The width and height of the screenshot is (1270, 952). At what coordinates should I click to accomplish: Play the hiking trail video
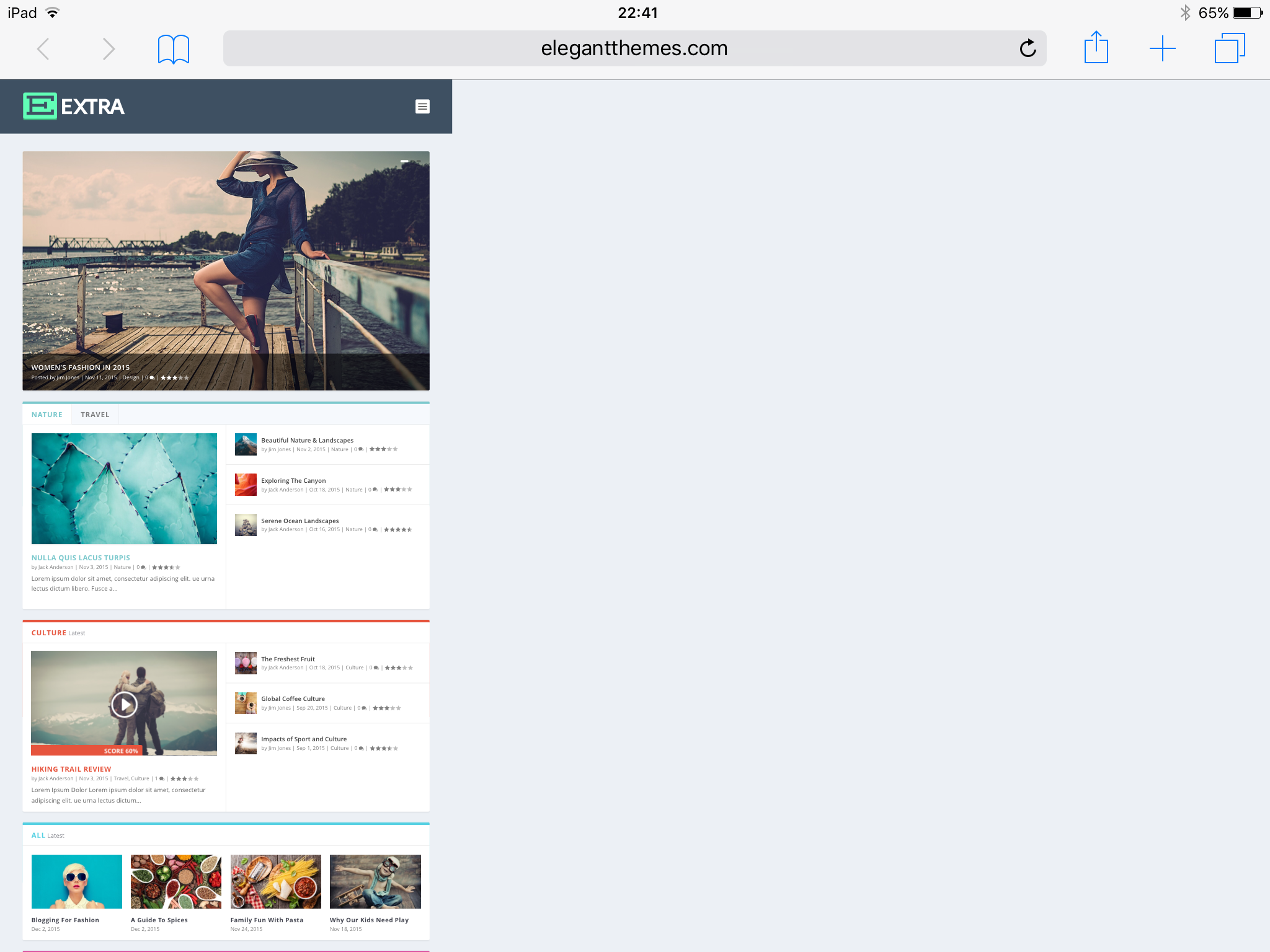point(124,704)
